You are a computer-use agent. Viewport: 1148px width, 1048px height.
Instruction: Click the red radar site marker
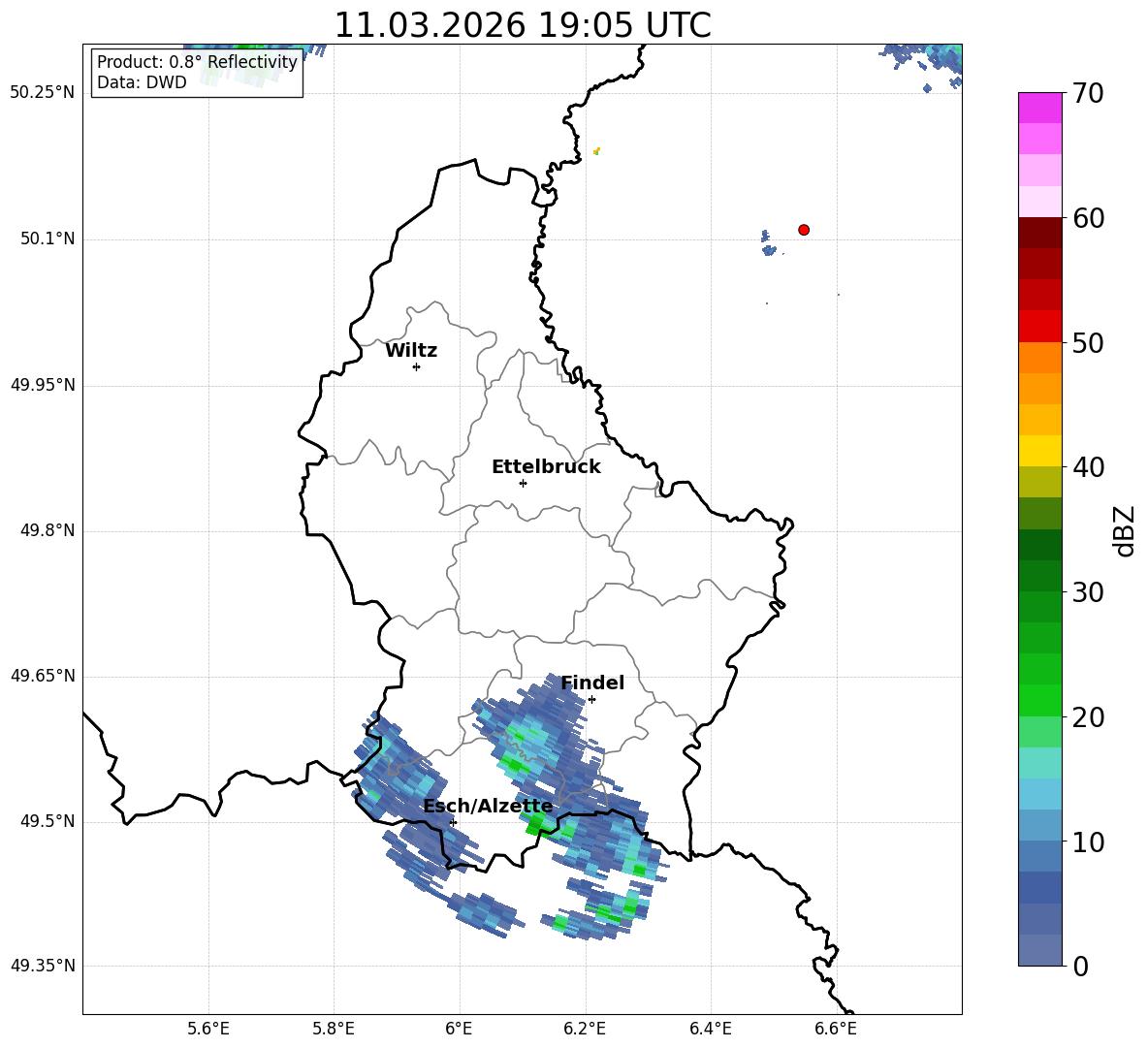(x=804, y=230)
